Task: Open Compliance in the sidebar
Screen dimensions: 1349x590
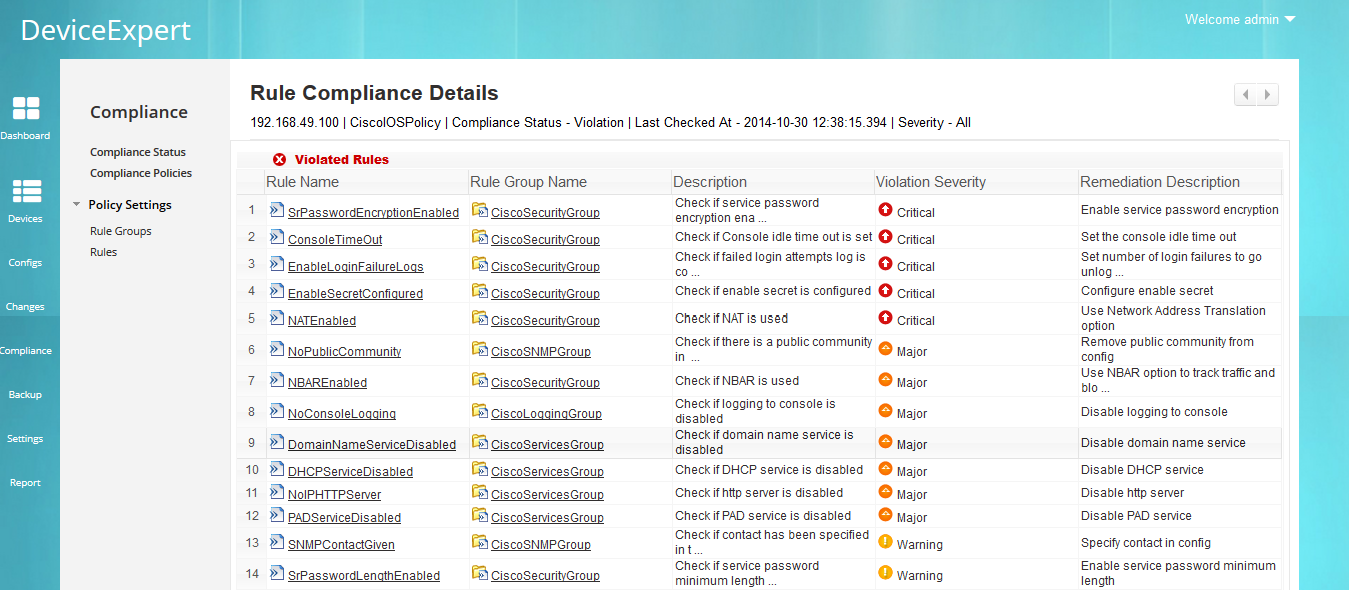Action: (x=26, y=351)
